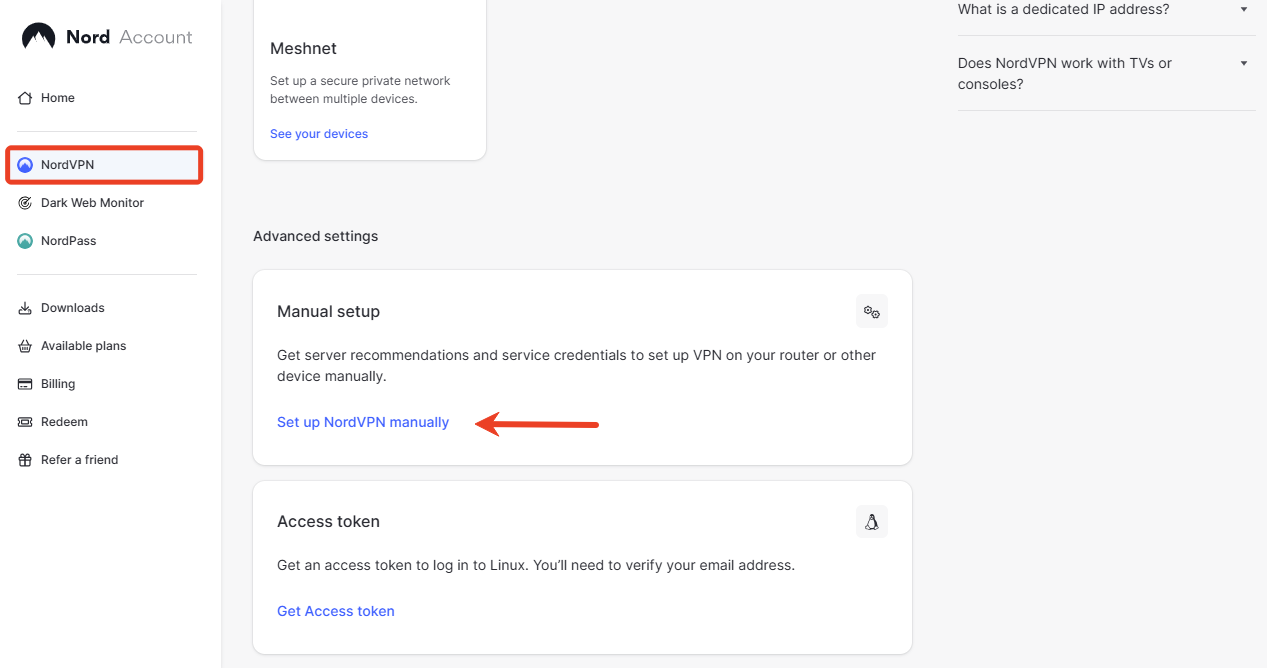This screenshot has width=1267, height=668.
Task: Click the Billing card icon
Action: [x=25, y=384]
